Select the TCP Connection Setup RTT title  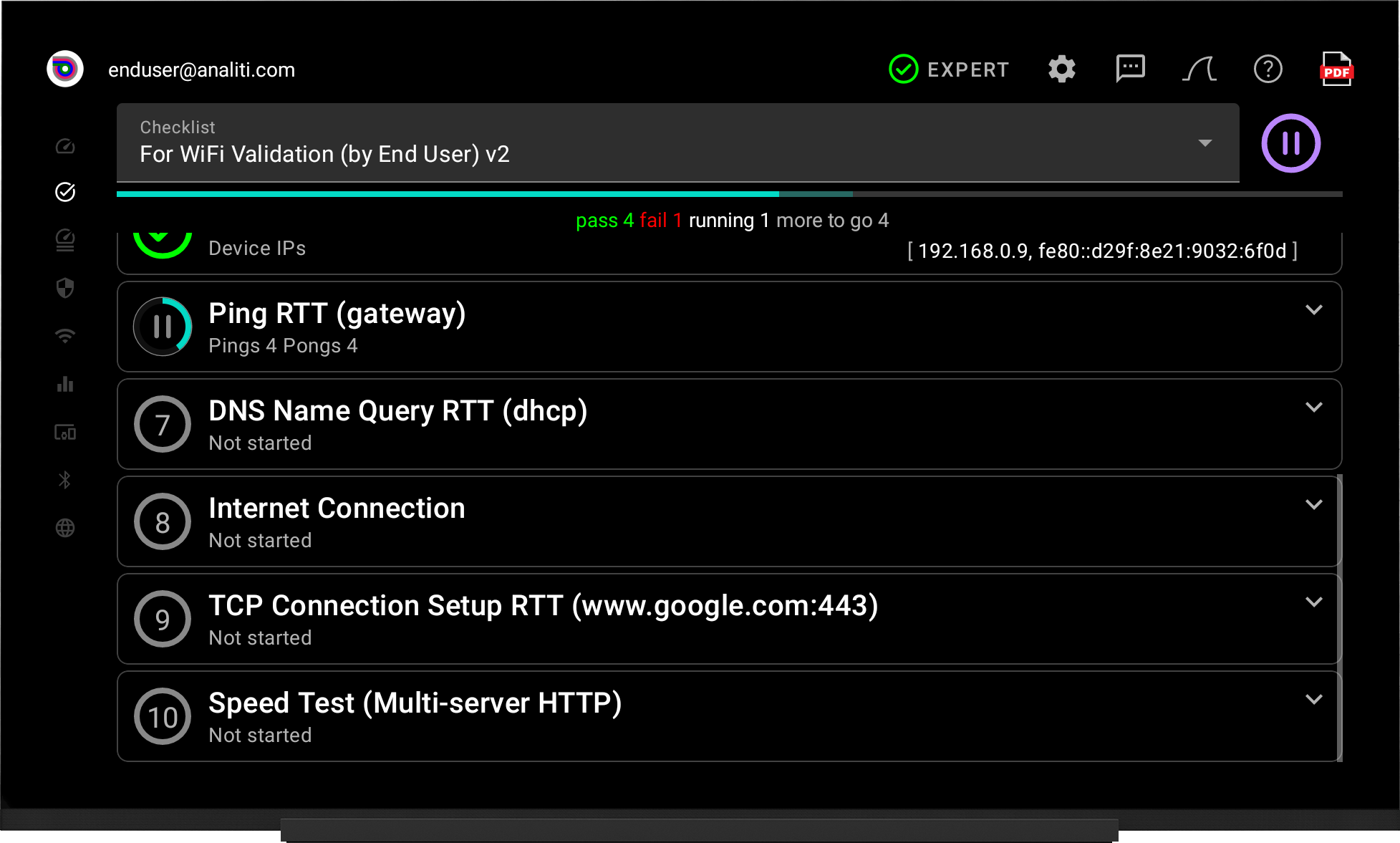pos(544,606)
